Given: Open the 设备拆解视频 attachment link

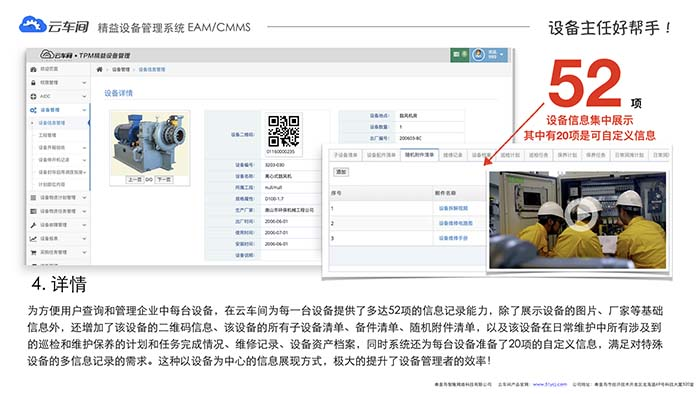Looking at the screenshot, I should (x=453, y=208).
